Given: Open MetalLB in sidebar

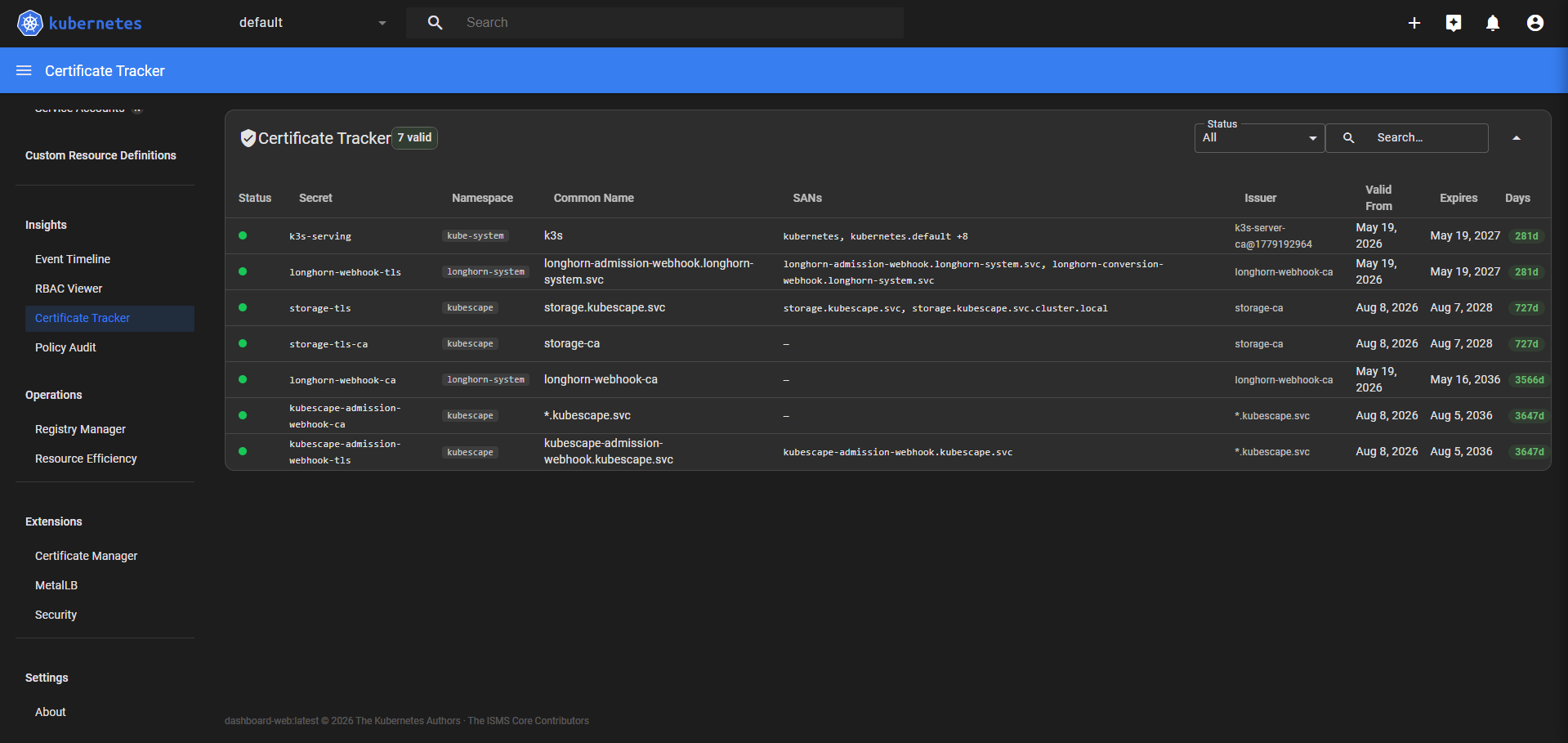Looking at the screenshot, I should (x=56, y=585).
